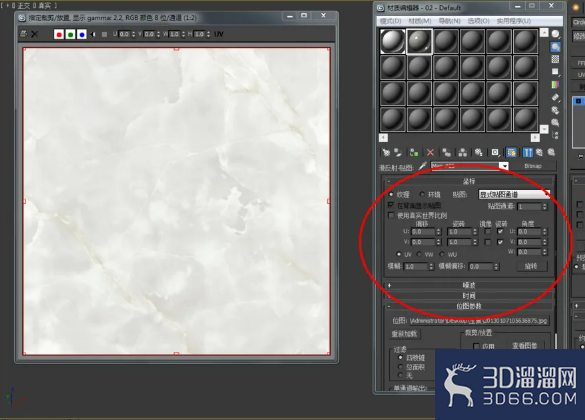Click the 旋转 button
This screenshot has width=585, height=420.
pyautogui.click(x=531, y=266)
